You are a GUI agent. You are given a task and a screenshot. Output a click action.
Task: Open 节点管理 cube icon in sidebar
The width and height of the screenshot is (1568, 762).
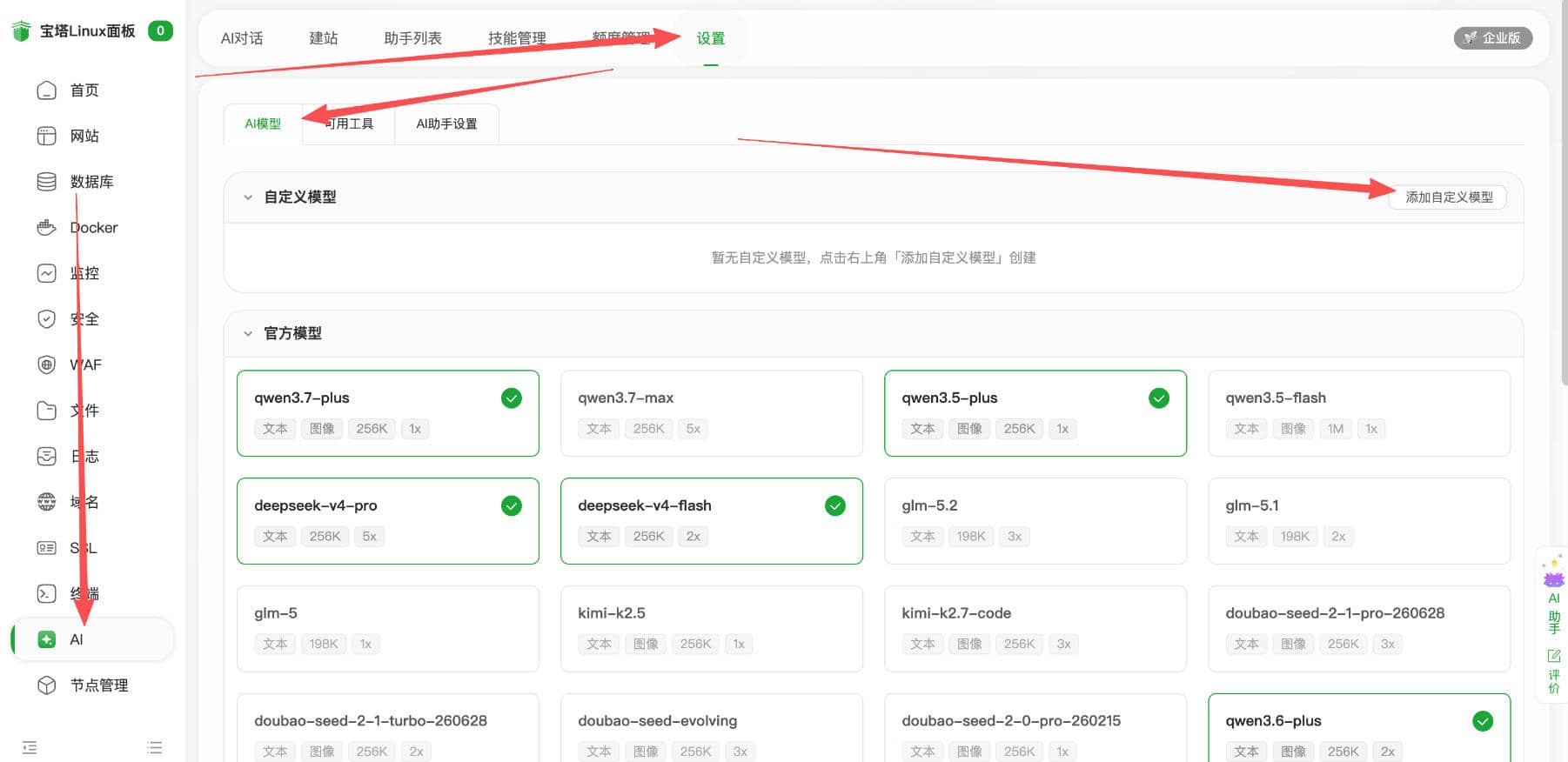click(x=47, y=685)
